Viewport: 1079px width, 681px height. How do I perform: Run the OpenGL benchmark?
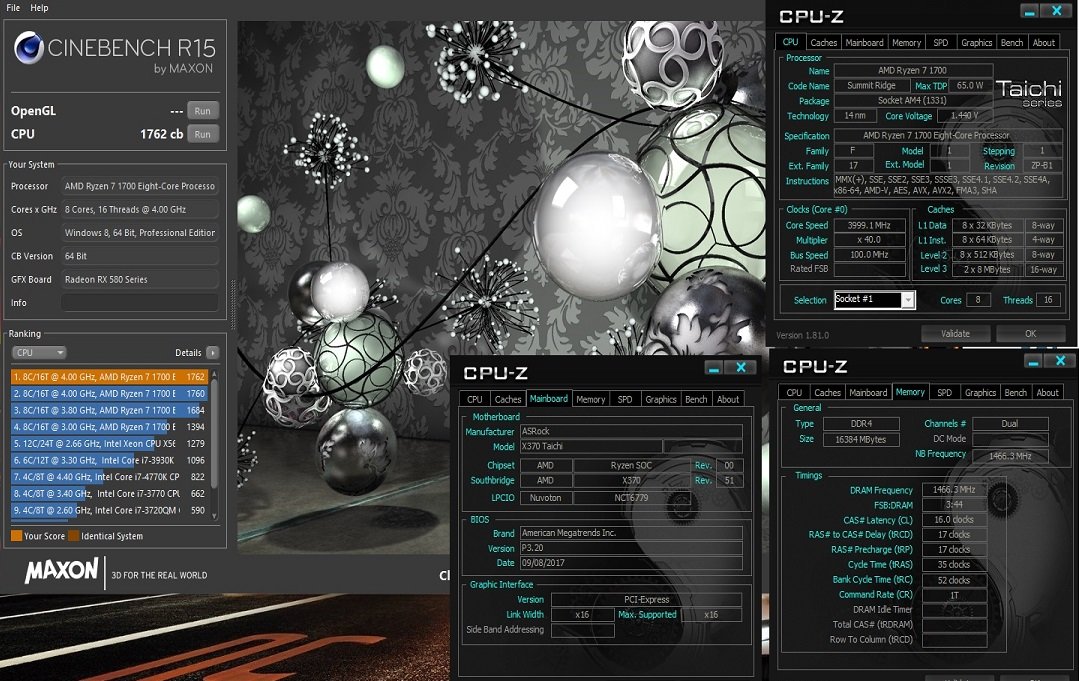coord(202,111)
